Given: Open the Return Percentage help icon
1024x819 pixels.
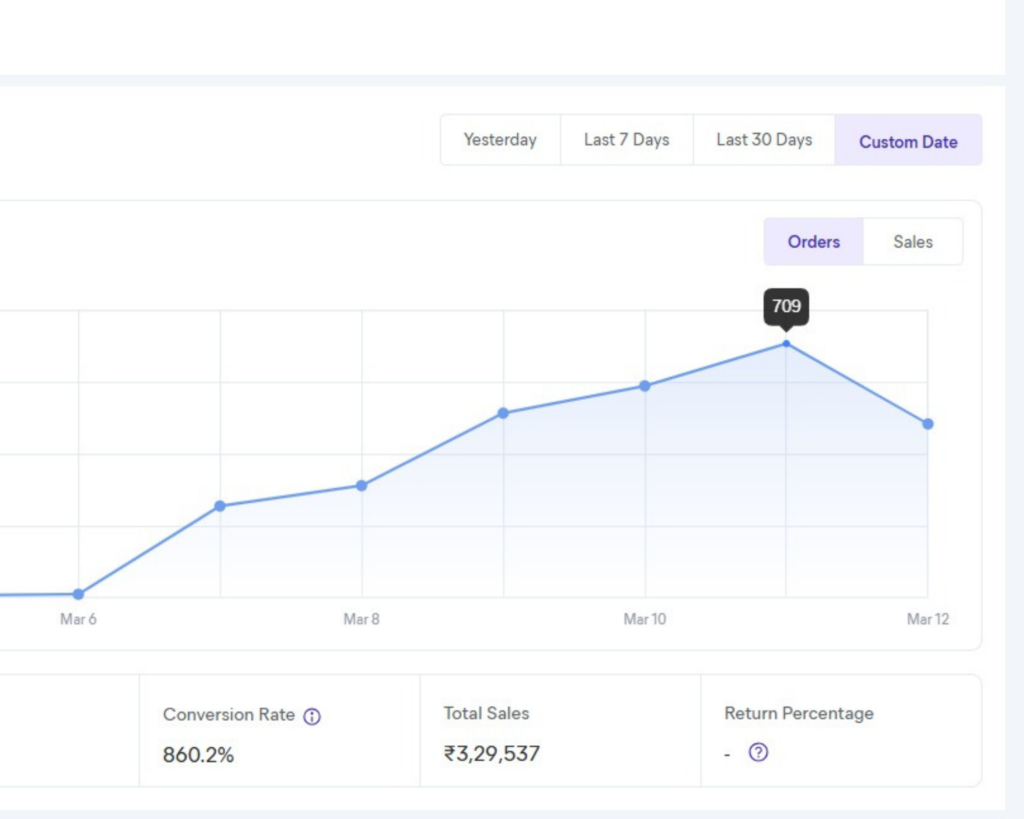Looking at the screenshot, I should (758, 752).
